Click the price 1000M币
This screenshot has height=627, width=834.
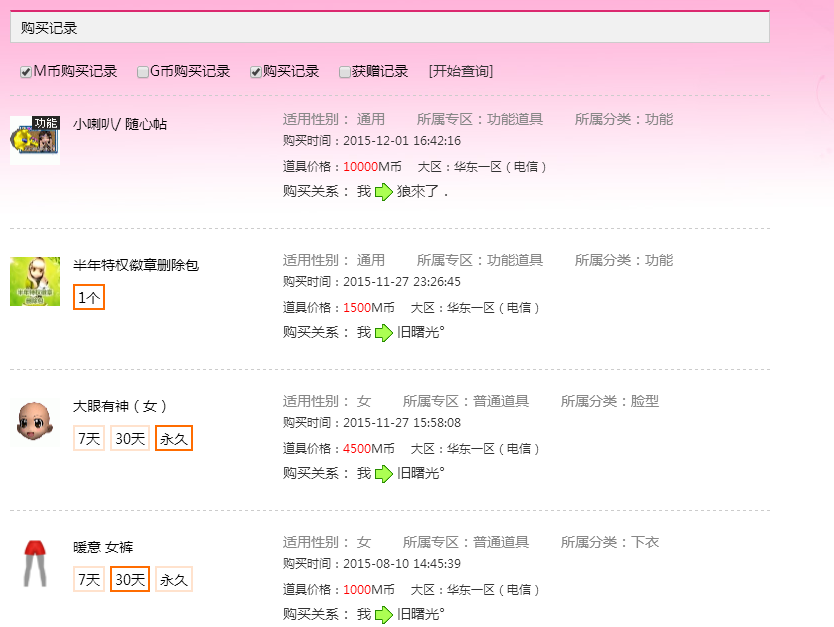(x=369, y=590)
